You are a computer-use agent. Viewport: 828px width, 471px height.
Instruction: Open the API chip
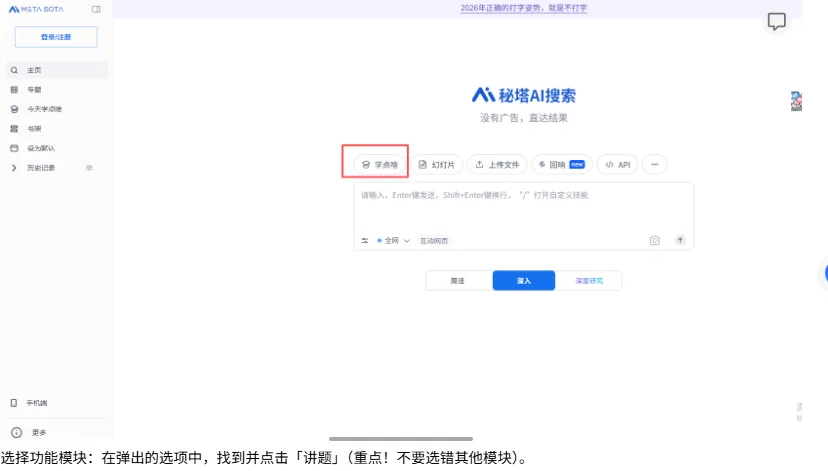point(617,165)
